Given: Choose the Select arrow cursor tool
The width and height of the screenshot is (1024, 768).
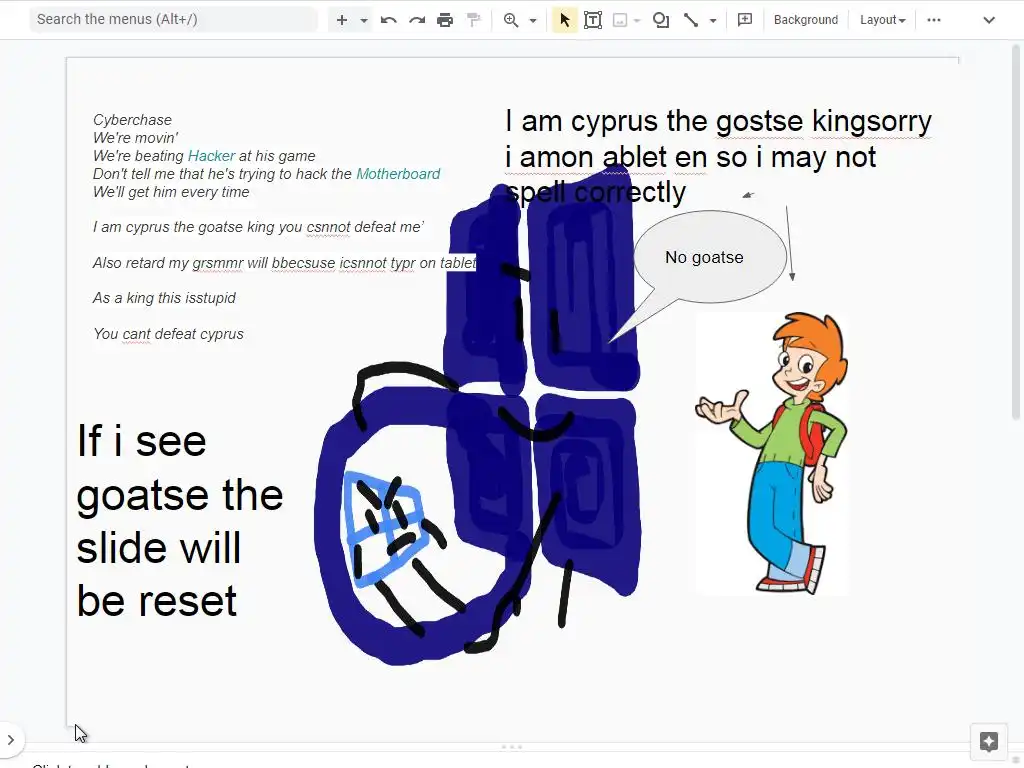Looking at the screenshot, I should (564, 20).
